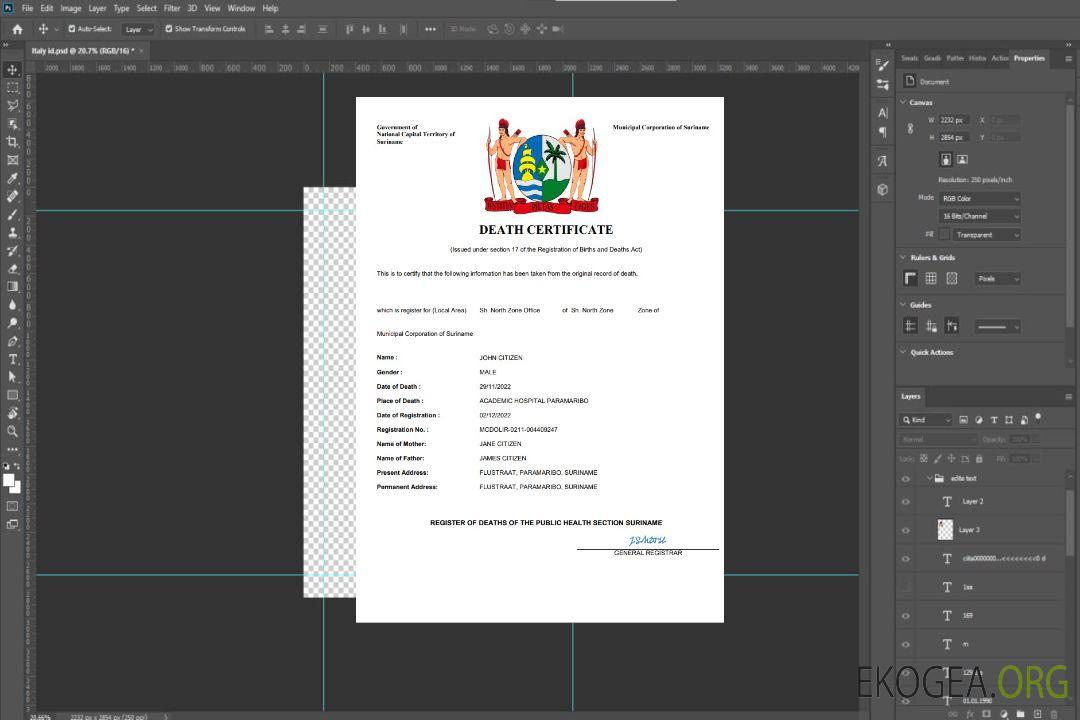Click the foreground color swatch
The image size is (1080, 720).
9,480
